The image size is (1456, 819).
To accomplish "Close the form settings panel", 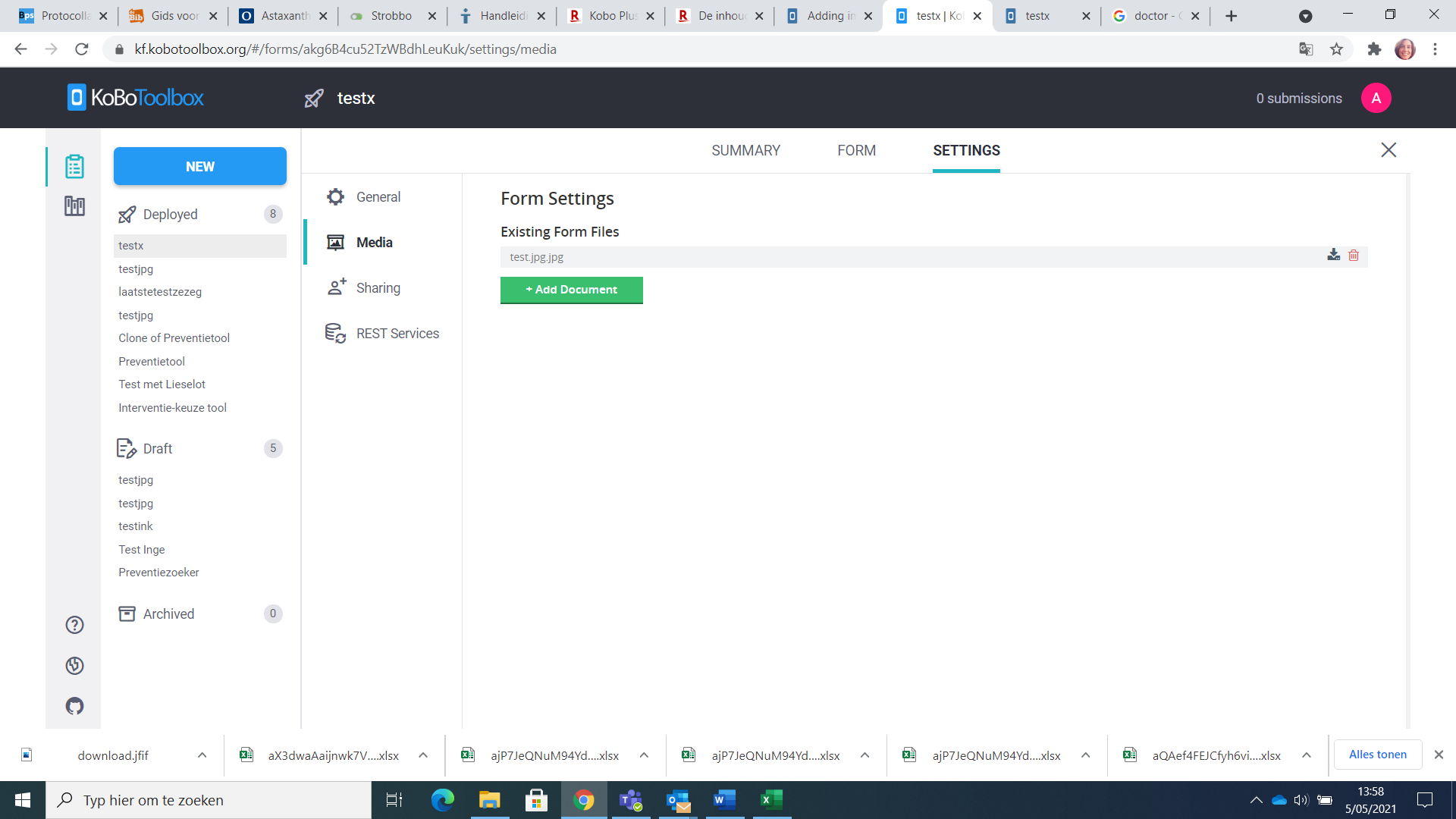I will (x=1389, y=150).
